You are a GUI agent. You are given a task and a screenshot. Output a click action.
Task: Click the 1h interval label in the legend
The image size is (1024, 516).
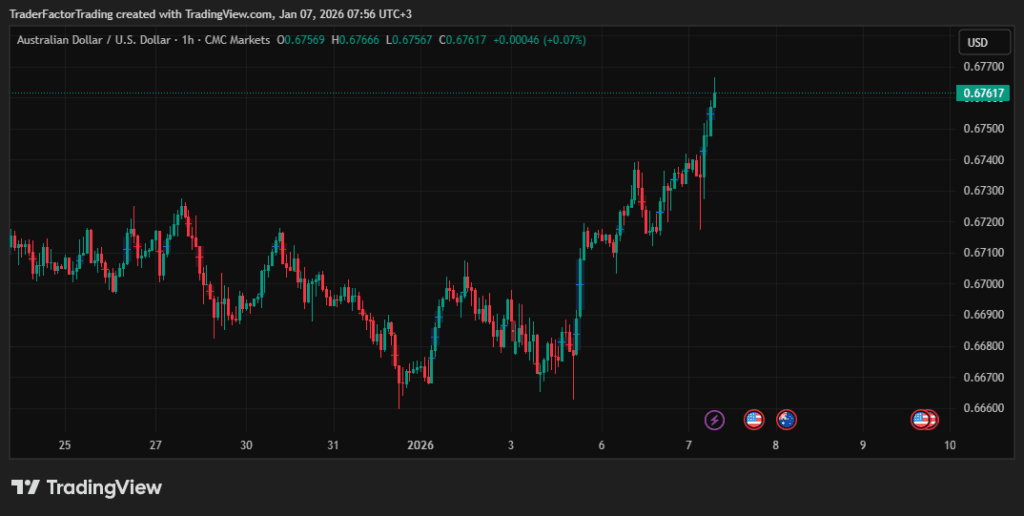pos(188,40)
